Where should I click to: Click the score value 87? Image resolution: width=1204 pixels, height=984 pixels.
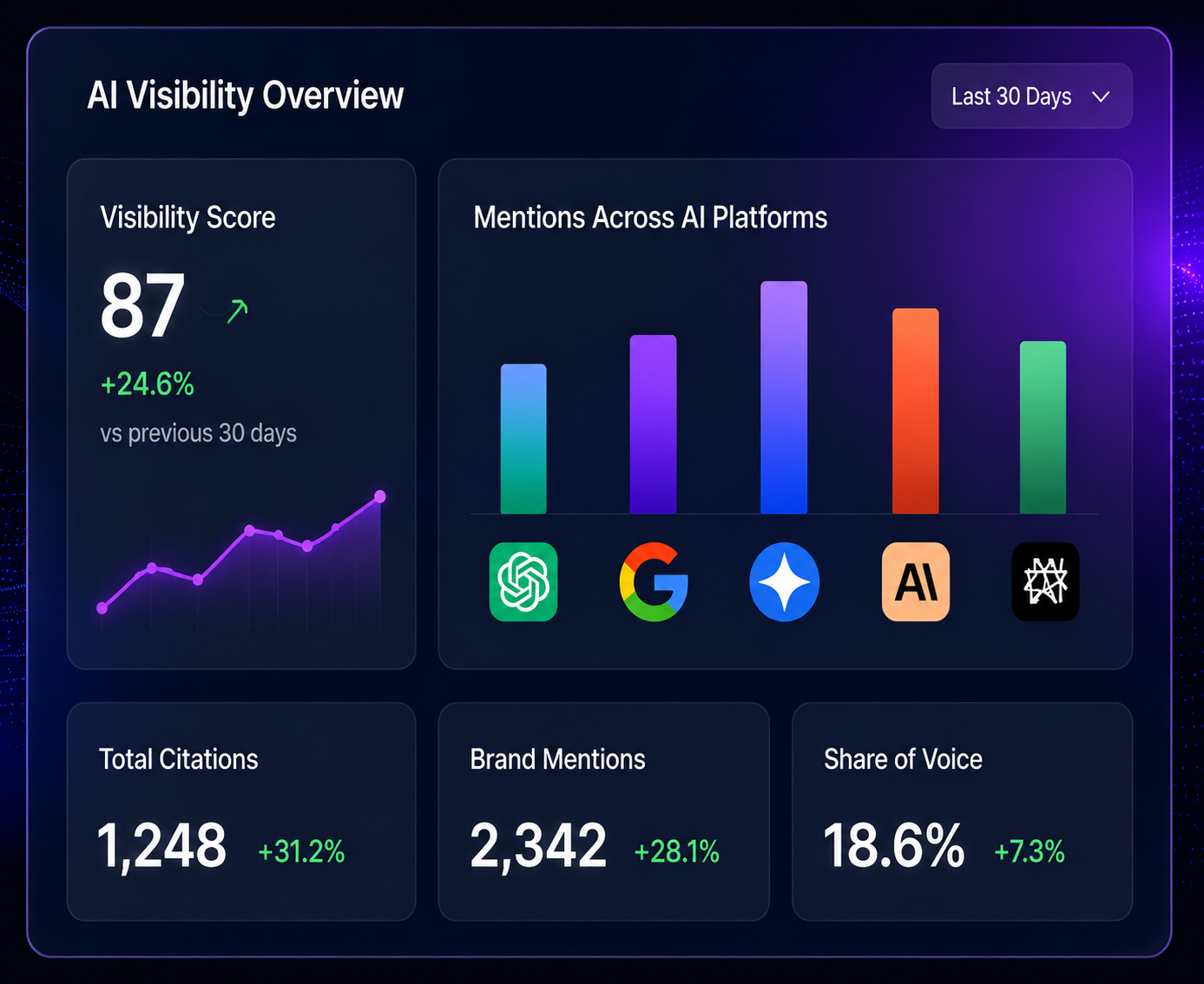(x=142, y=305)
